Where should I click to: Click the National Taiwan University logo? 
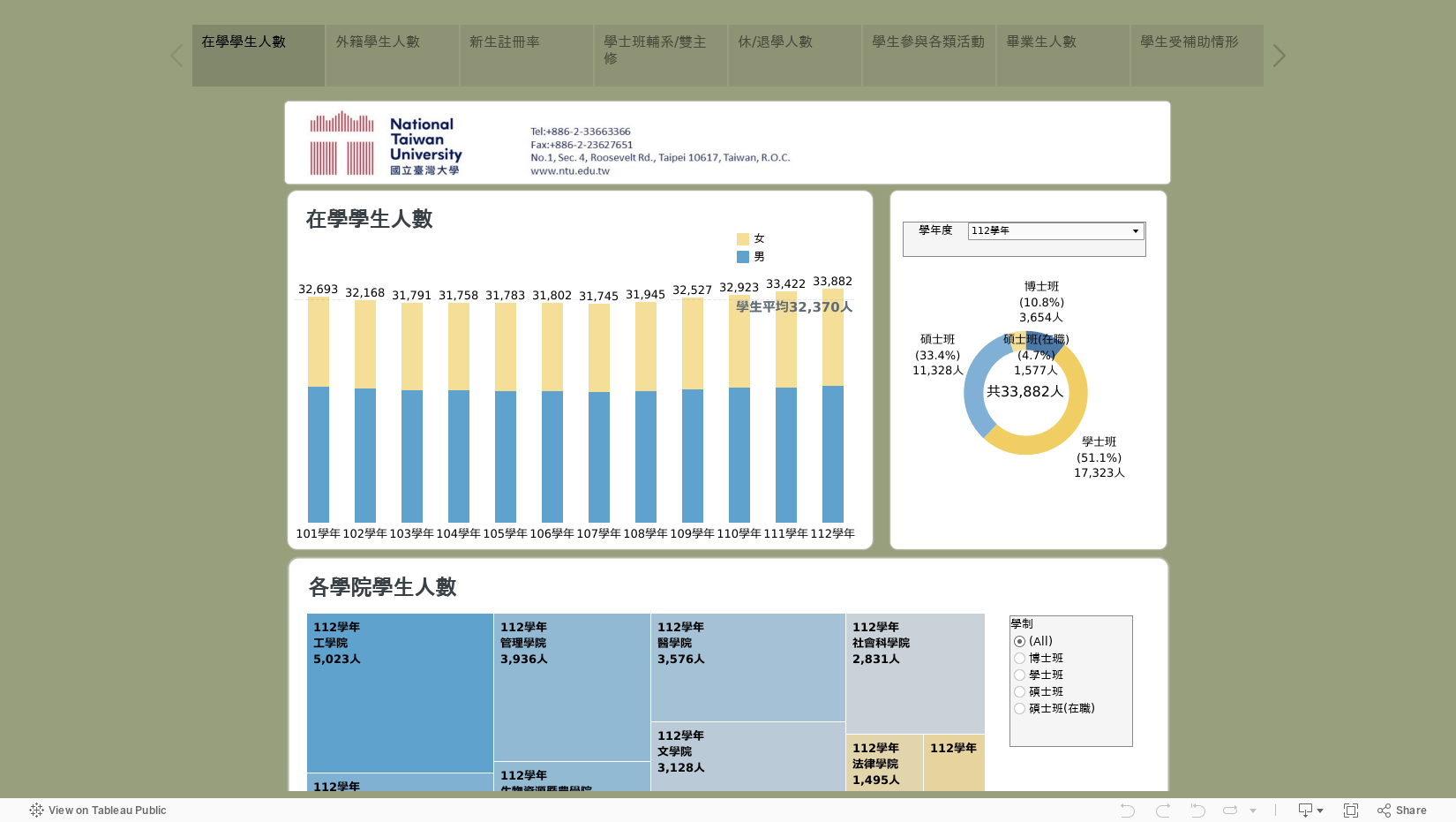(385, 143)
